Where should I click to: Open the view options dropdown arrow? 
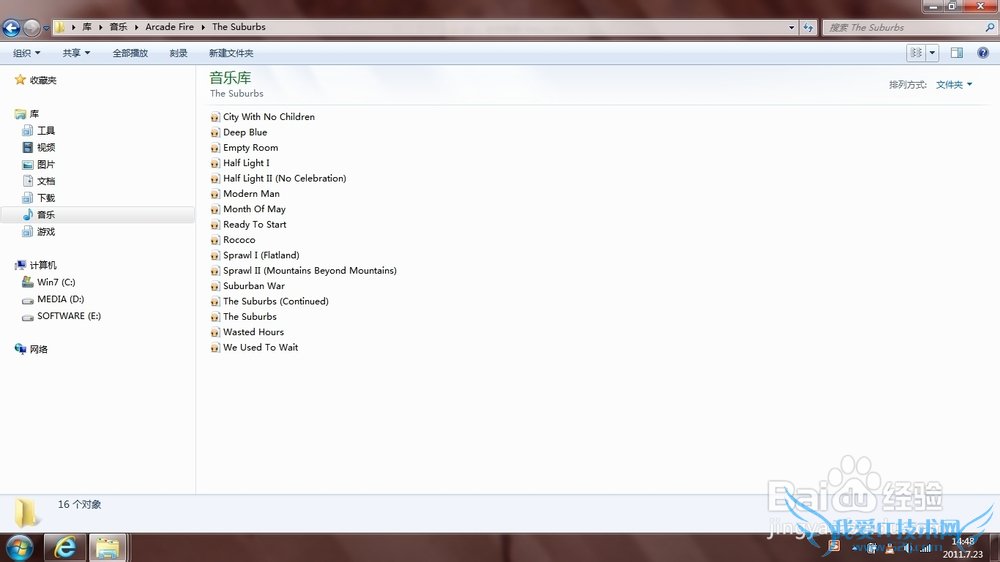932,53
